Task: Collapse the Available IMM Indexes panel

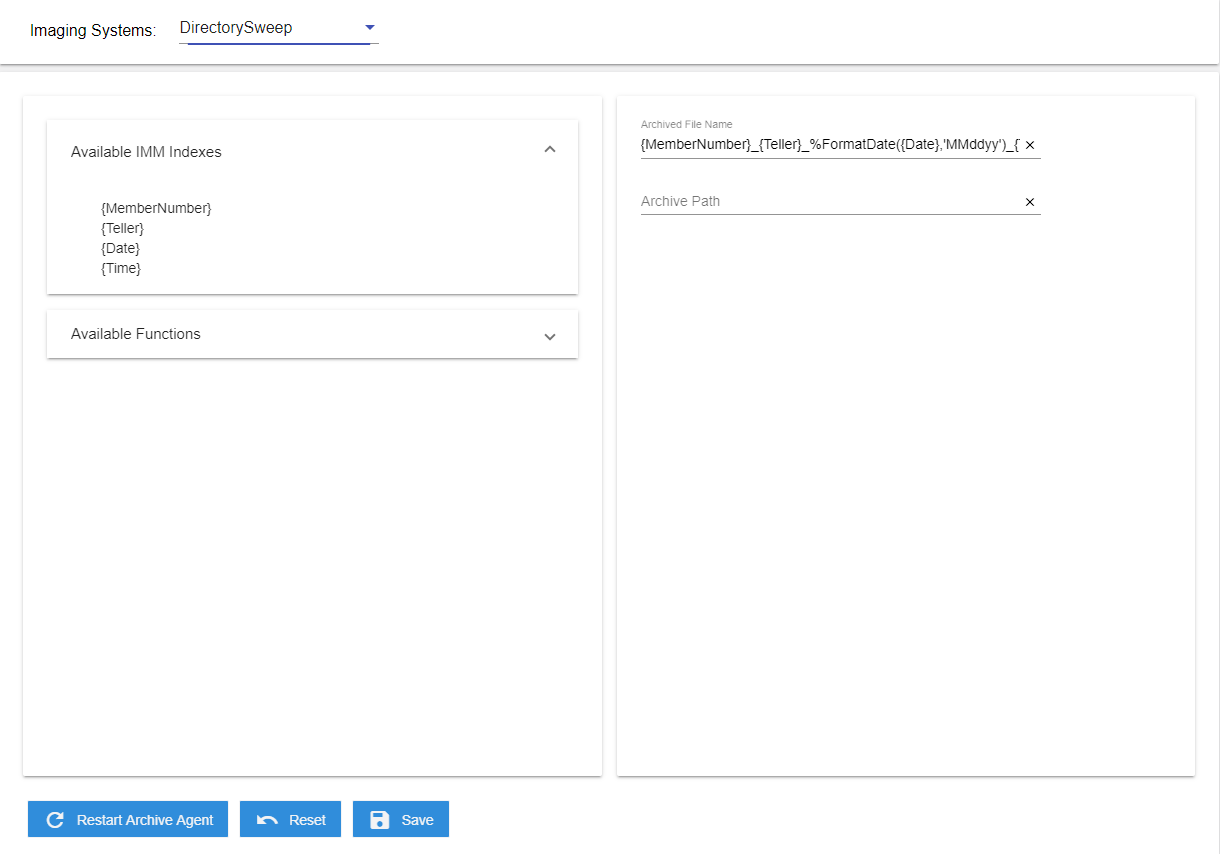Action: (x=549, y=150)
